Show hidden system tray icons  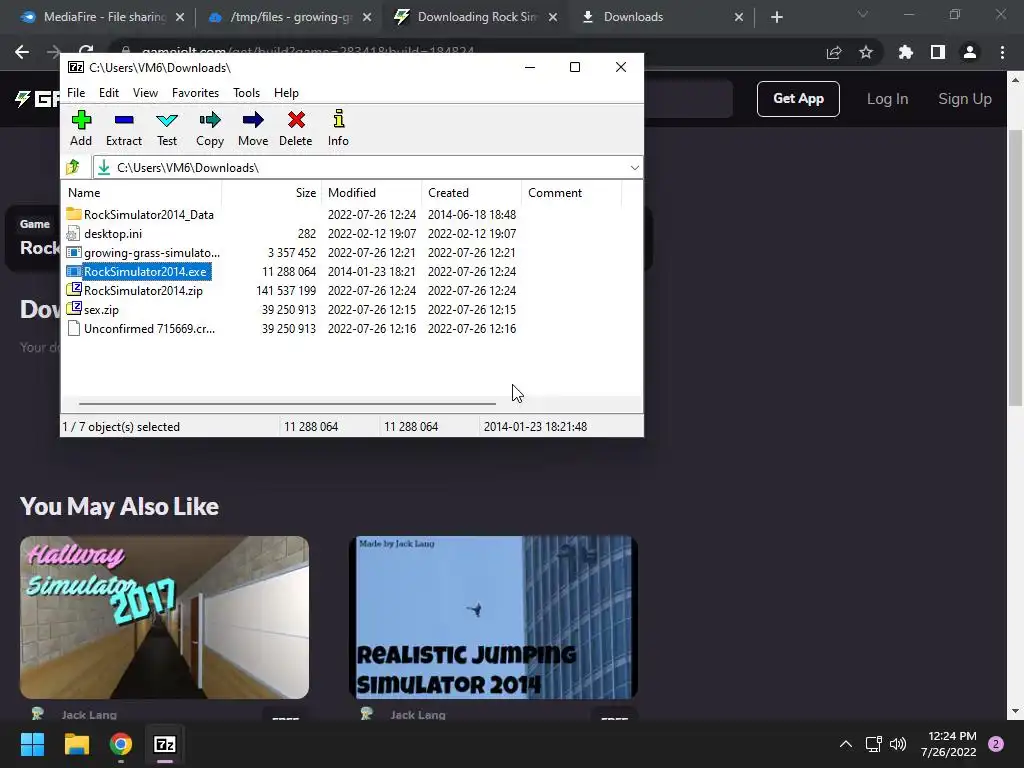[x=846, y=744]
